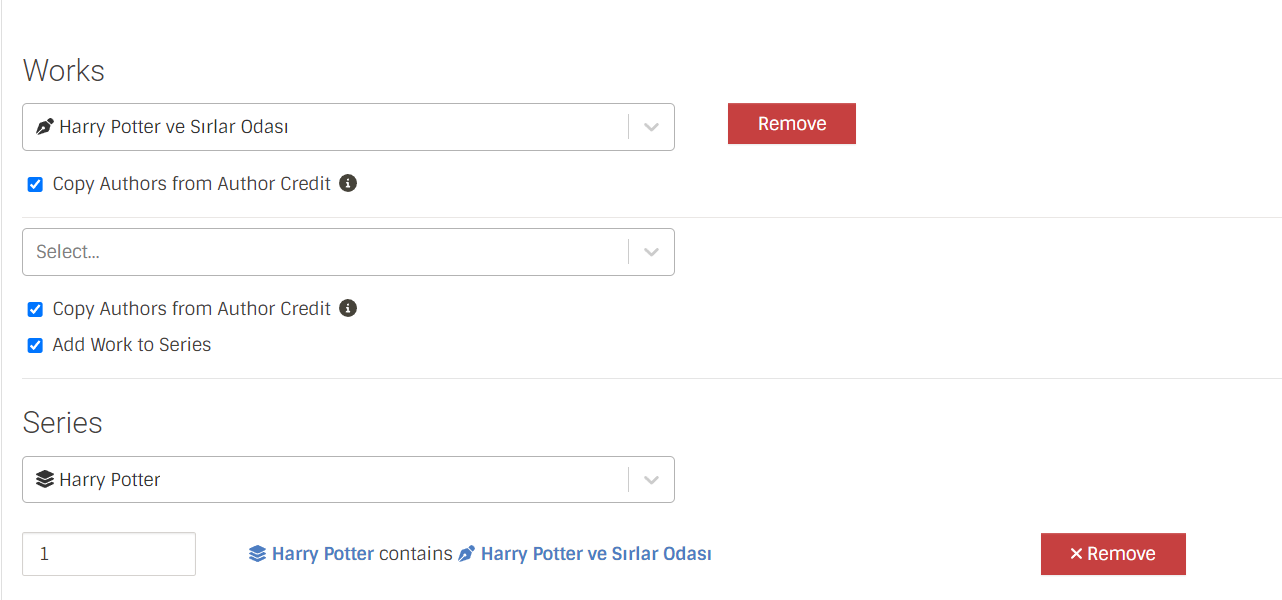Click the Harry Potter ve Sırlar Odası select text

(174, 127)
